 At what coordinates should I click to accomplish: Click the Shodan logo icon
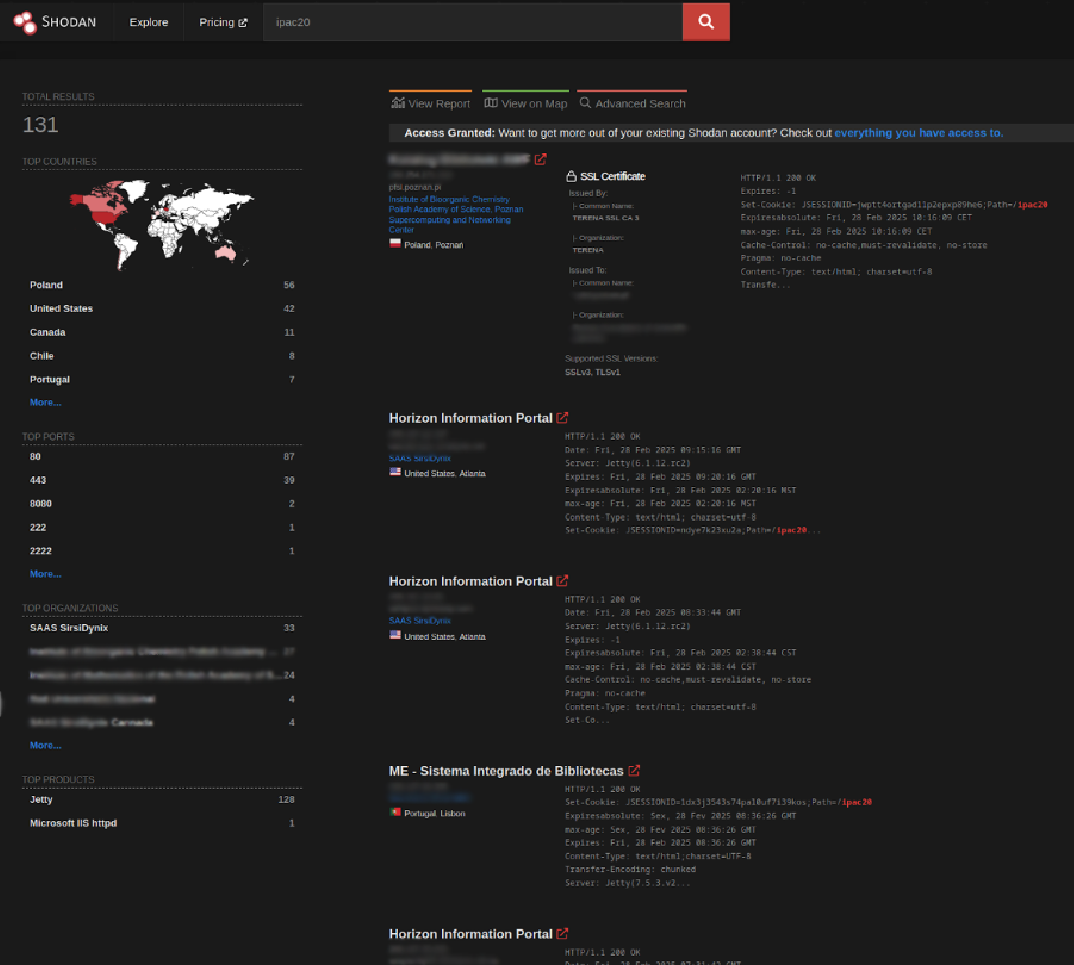coord(25,22)
